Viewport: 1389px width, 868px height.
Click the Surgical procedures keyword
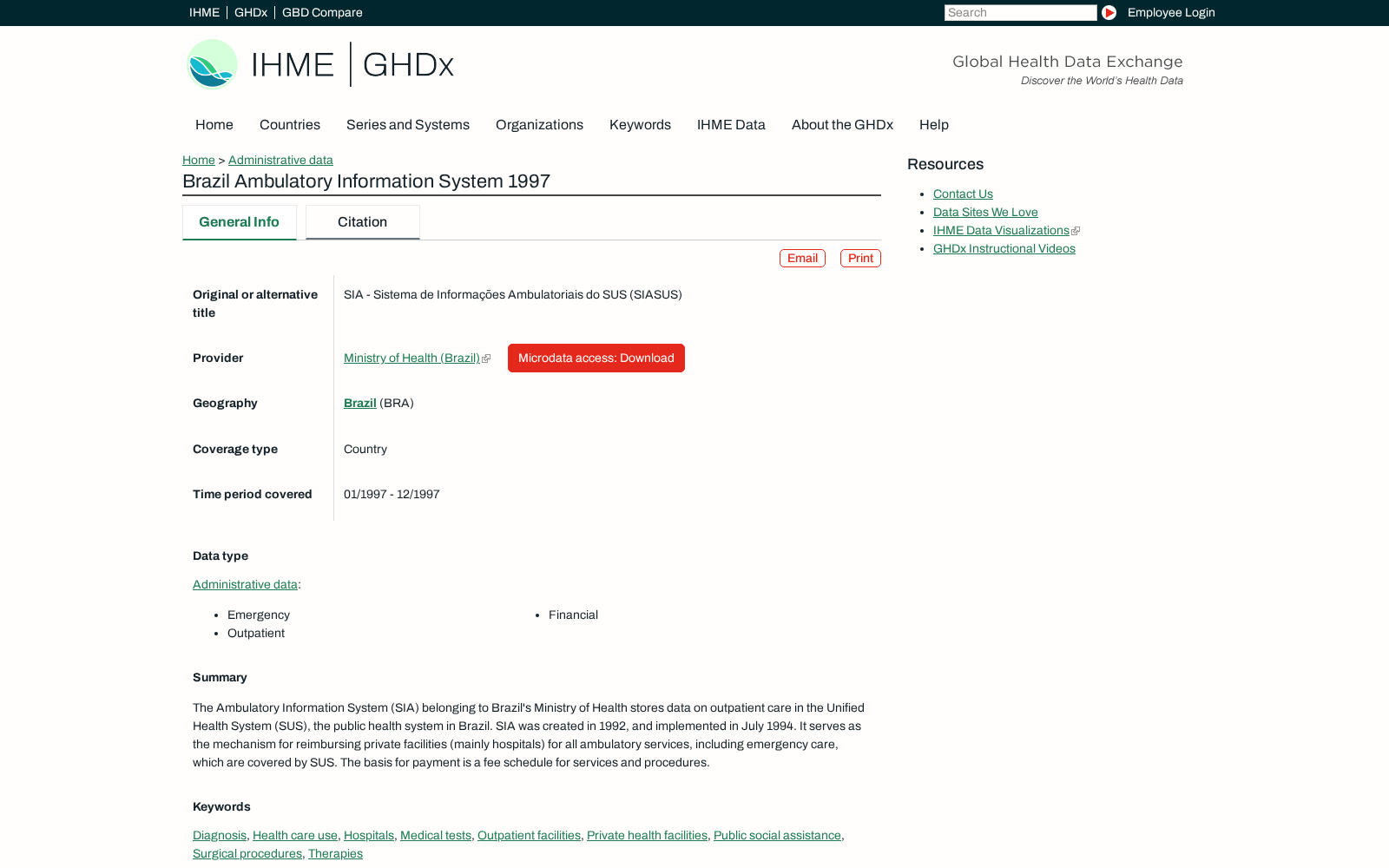pos(247,853)
